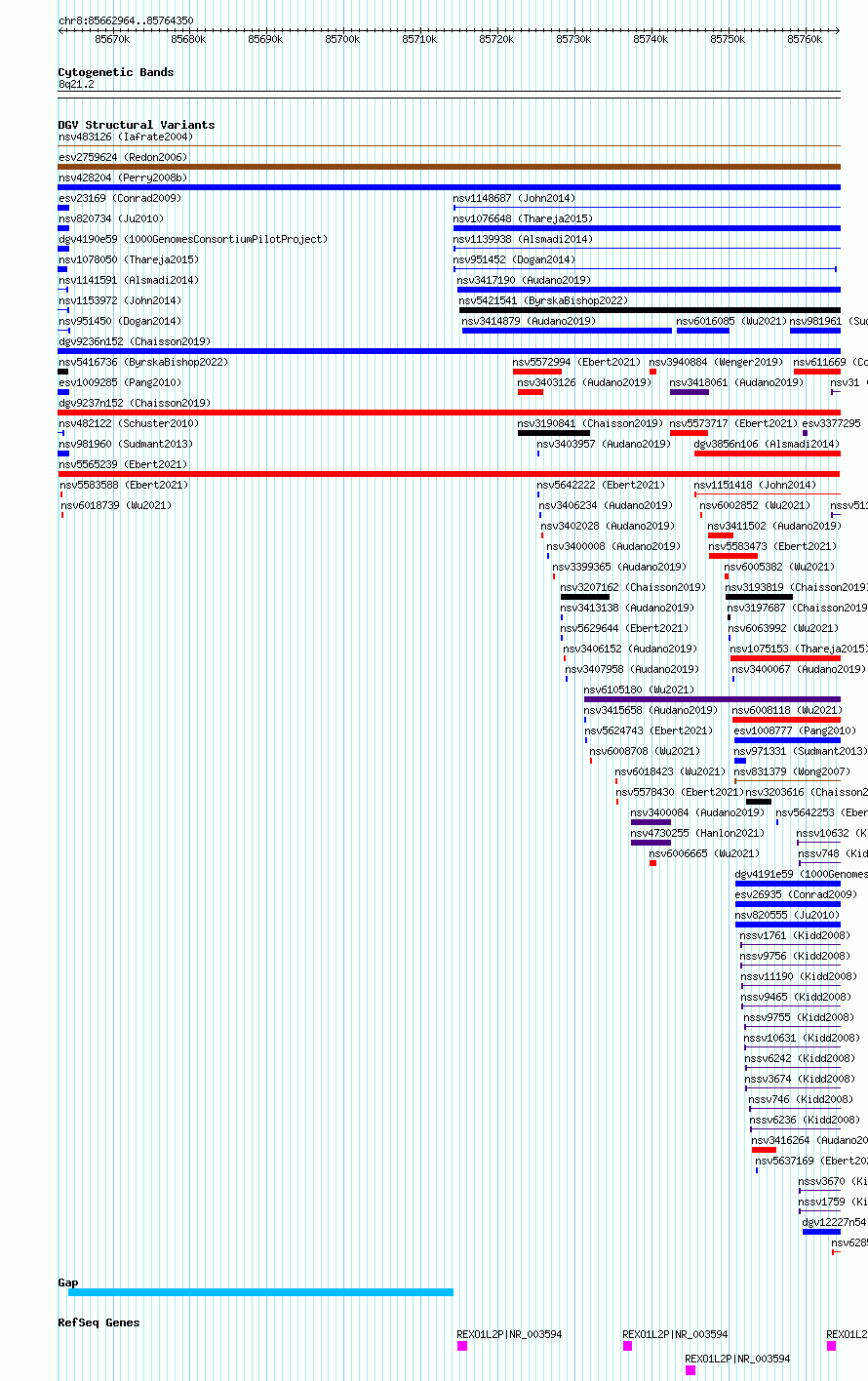Click black bar under nsv3190841 (Chaisson2019)
Image resolution: width=868 pixels, height=1381 pixels.
point(554,433)
